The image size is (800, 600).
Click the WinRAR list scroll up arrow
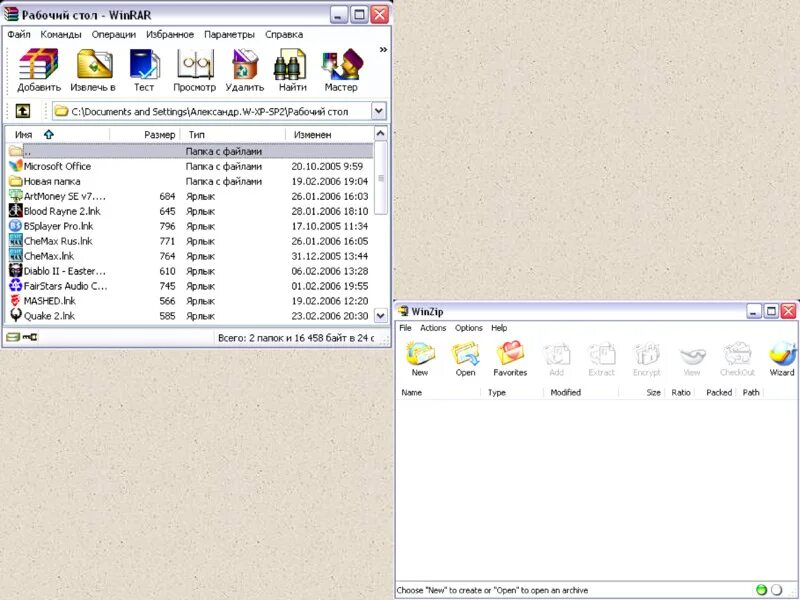pyautogui.click(x=381, y=134)
